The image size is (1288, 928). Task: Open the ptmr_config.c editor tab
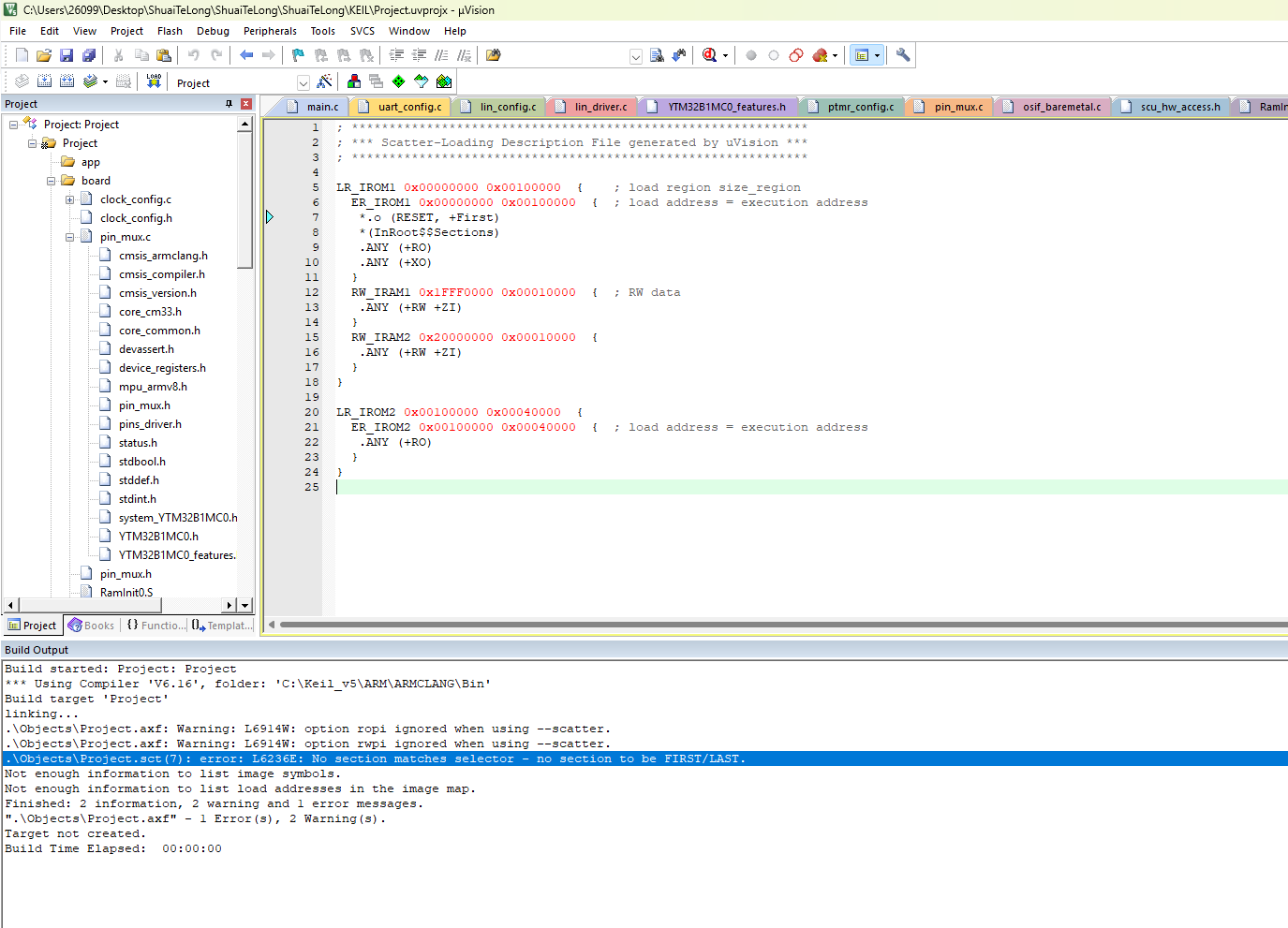point(851,107)
